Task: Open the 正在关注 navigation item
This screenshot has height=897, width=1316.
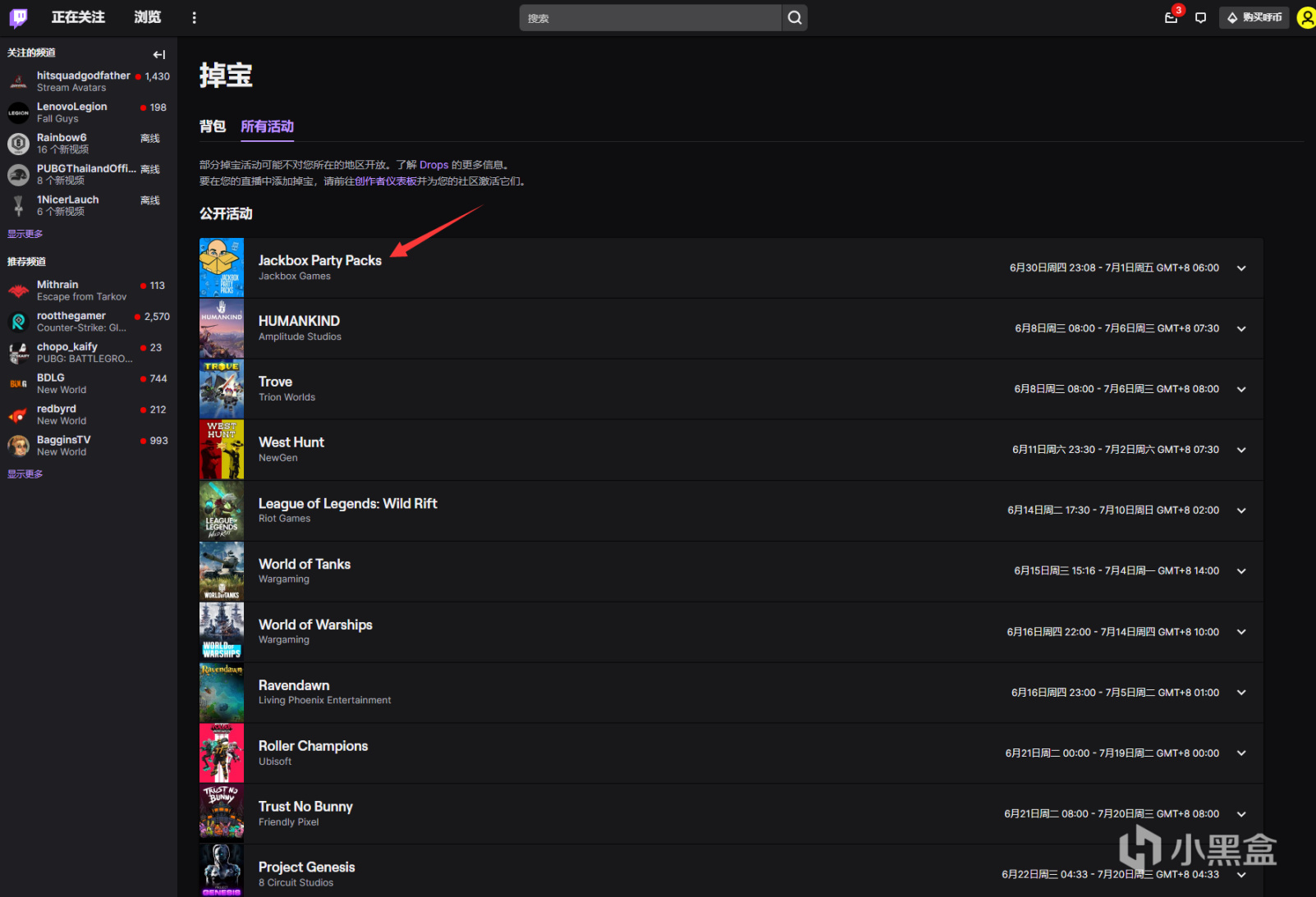Action: pos(78,17)
